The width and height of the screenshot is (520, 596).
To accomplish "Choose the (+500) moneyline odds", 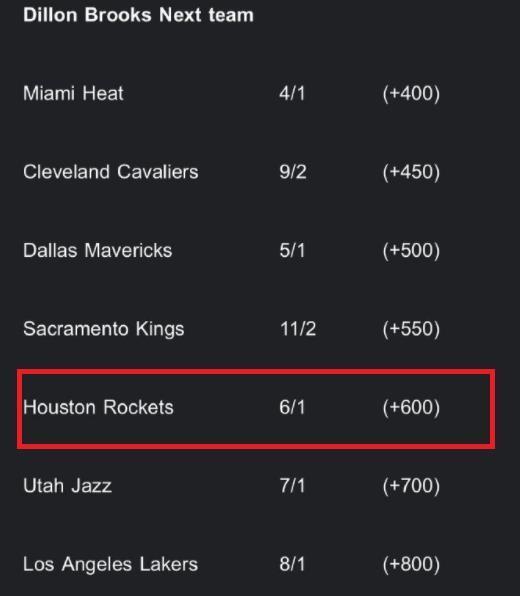I will click(x=411, y=250).
